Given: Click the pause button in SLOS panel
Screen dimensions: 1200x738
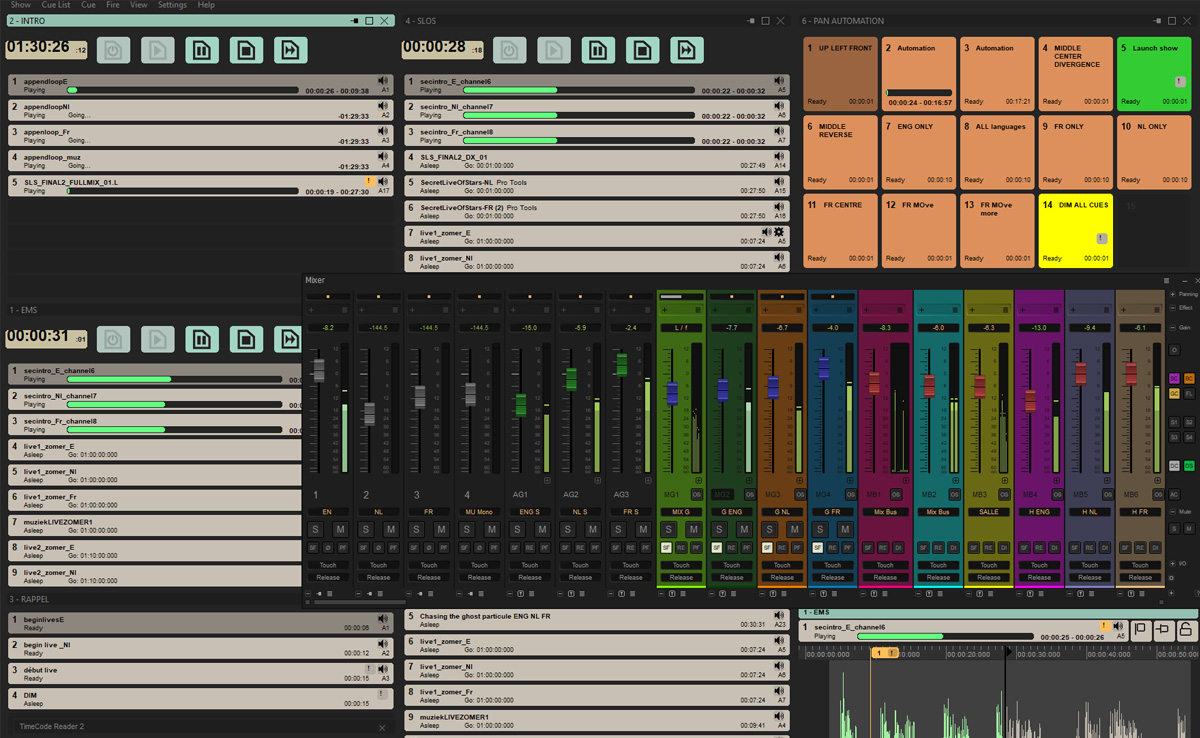Looking at the screenshot, I should click(598, 50).
